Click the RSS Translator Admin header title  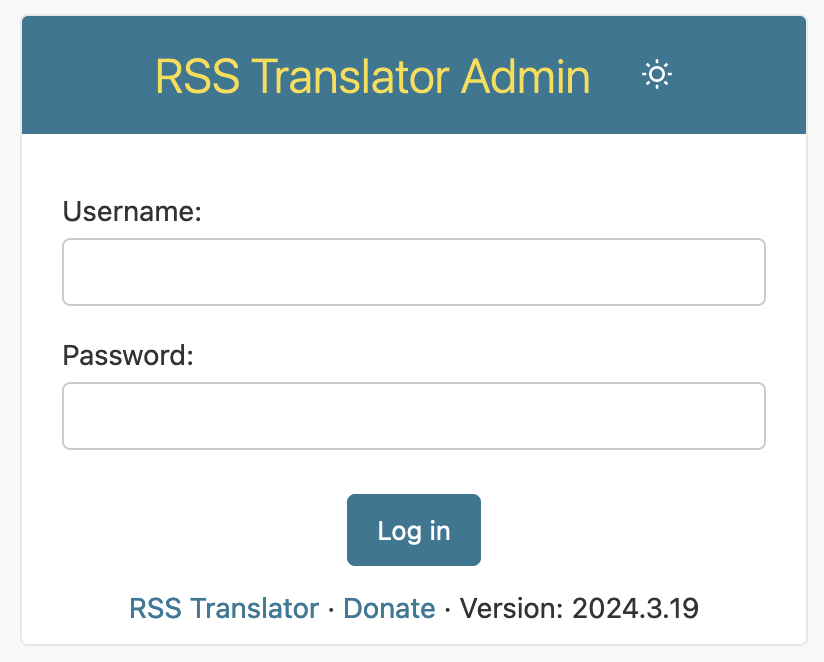point(373,76)
